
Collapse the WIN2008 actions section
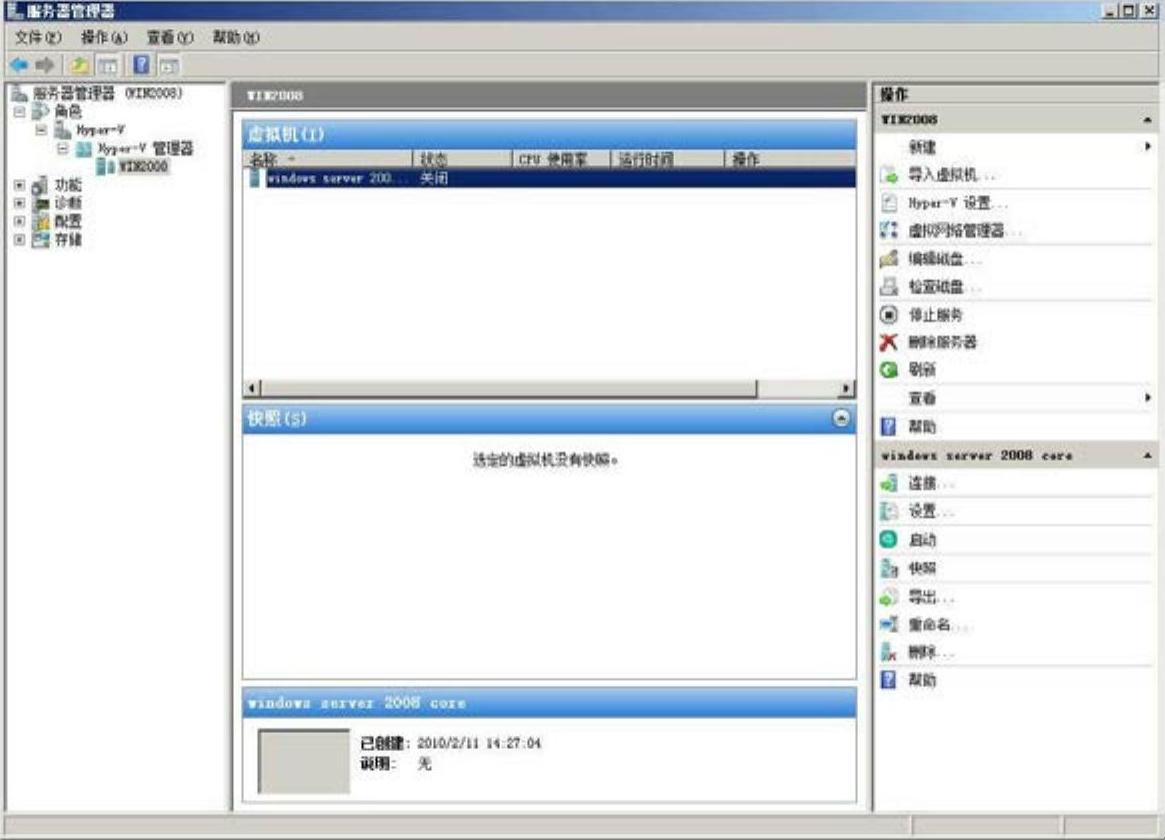pos(1147,120)
